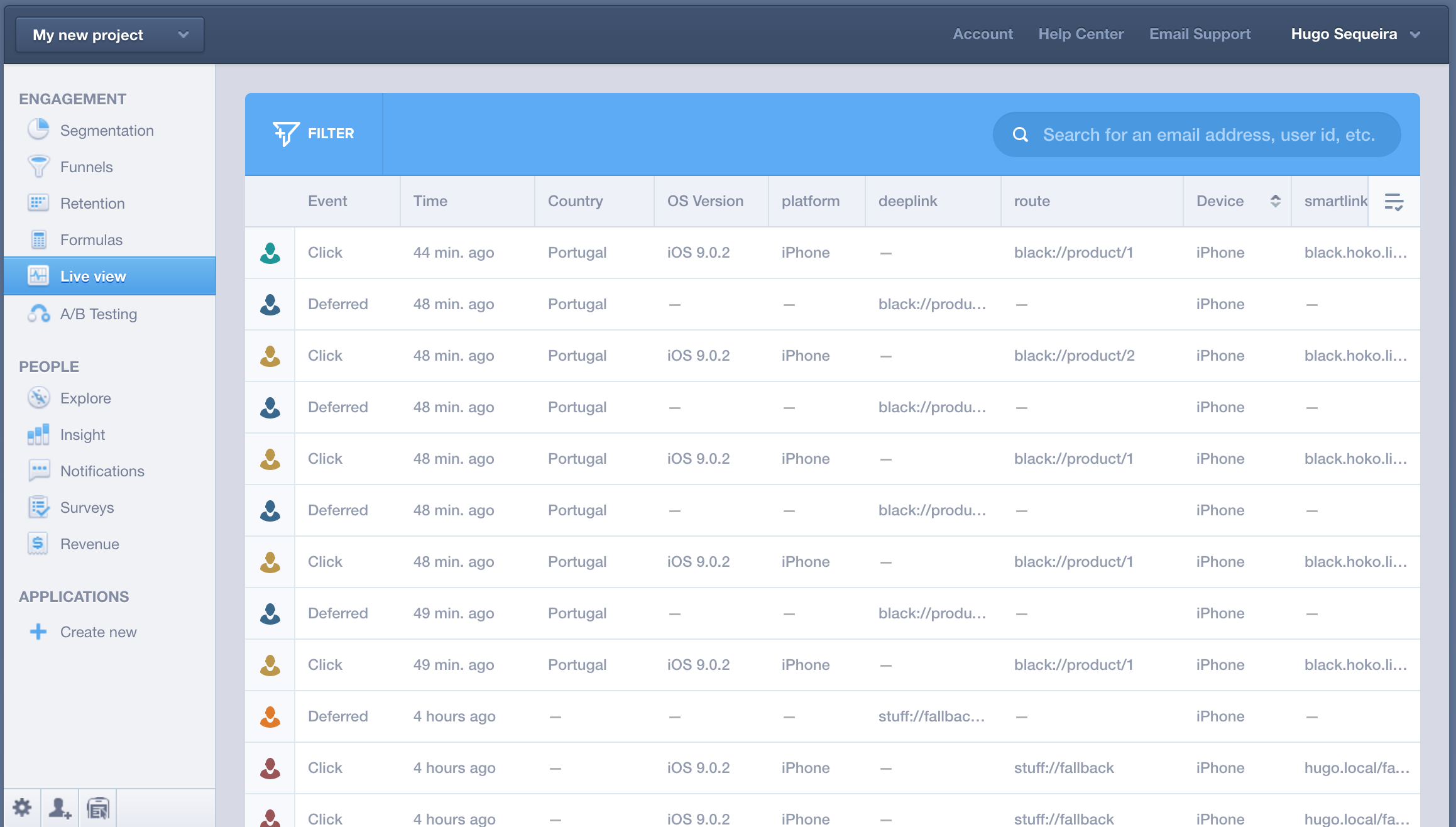Viewport: 1456px width, 827px height.
Task: Switch to the Live view tab
Action: pyautogui.click(x=93, y=276)
